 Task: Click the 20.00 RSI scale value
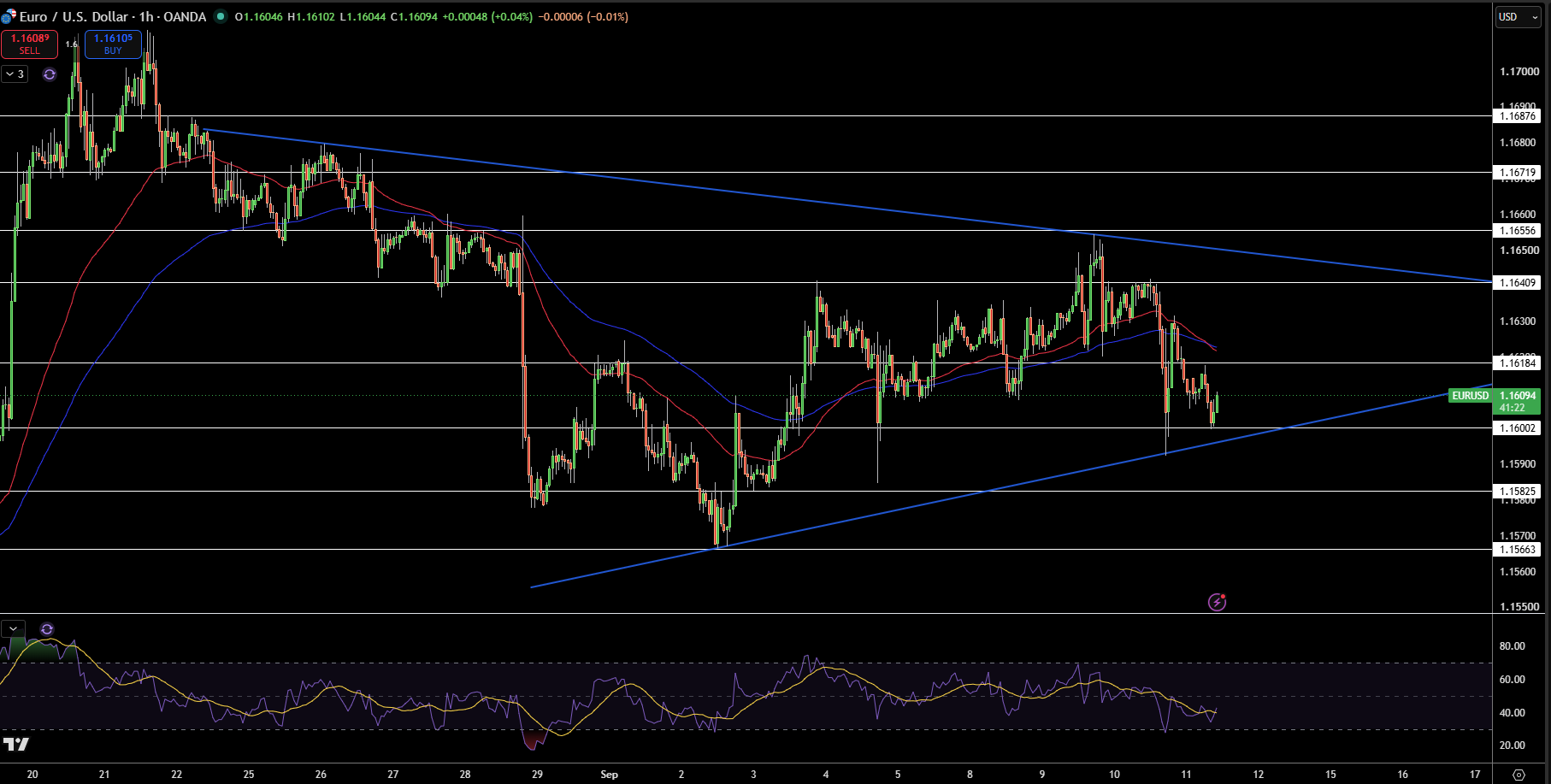click(x=1512, y=746)
